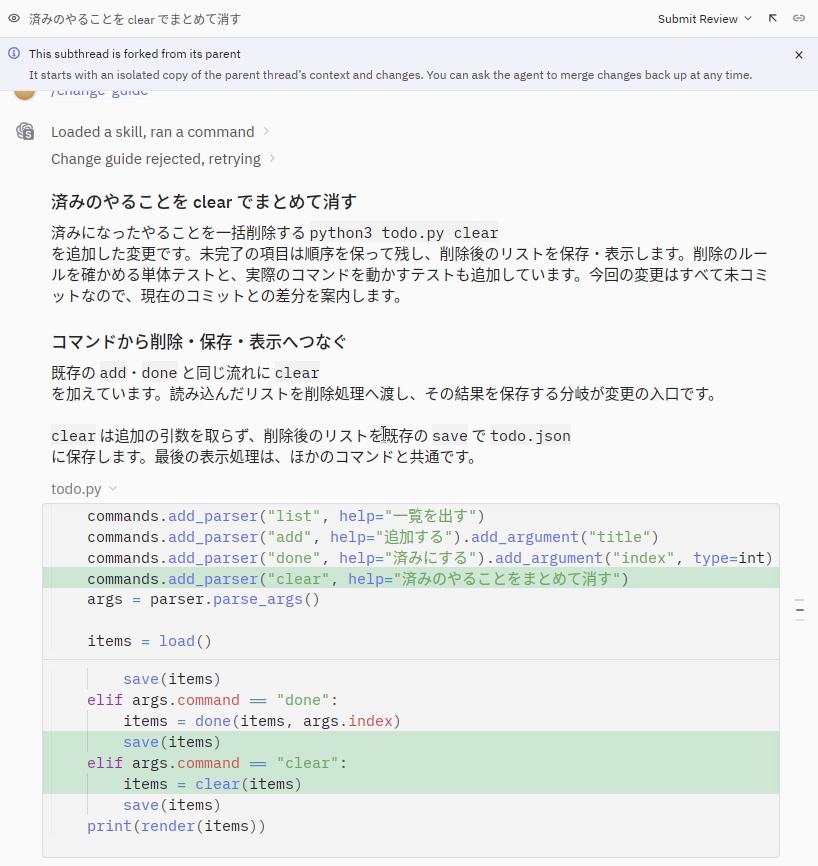This screenshot has width=818, height=866.
Task: Click the main heading 済みのやることを clear でまとめて消す
Action: [x=204, y=202]
